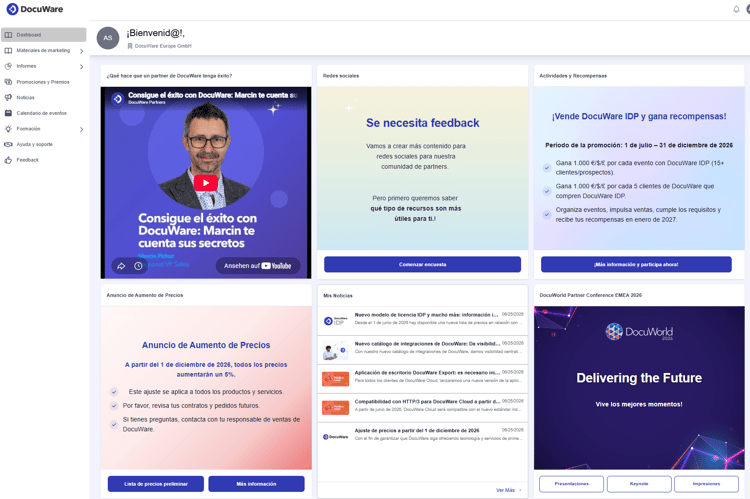Screen dimensions: 750x499
Task: Expand the Formación submenu chevron
Action: pyautogui.click(x=81, y=129)
